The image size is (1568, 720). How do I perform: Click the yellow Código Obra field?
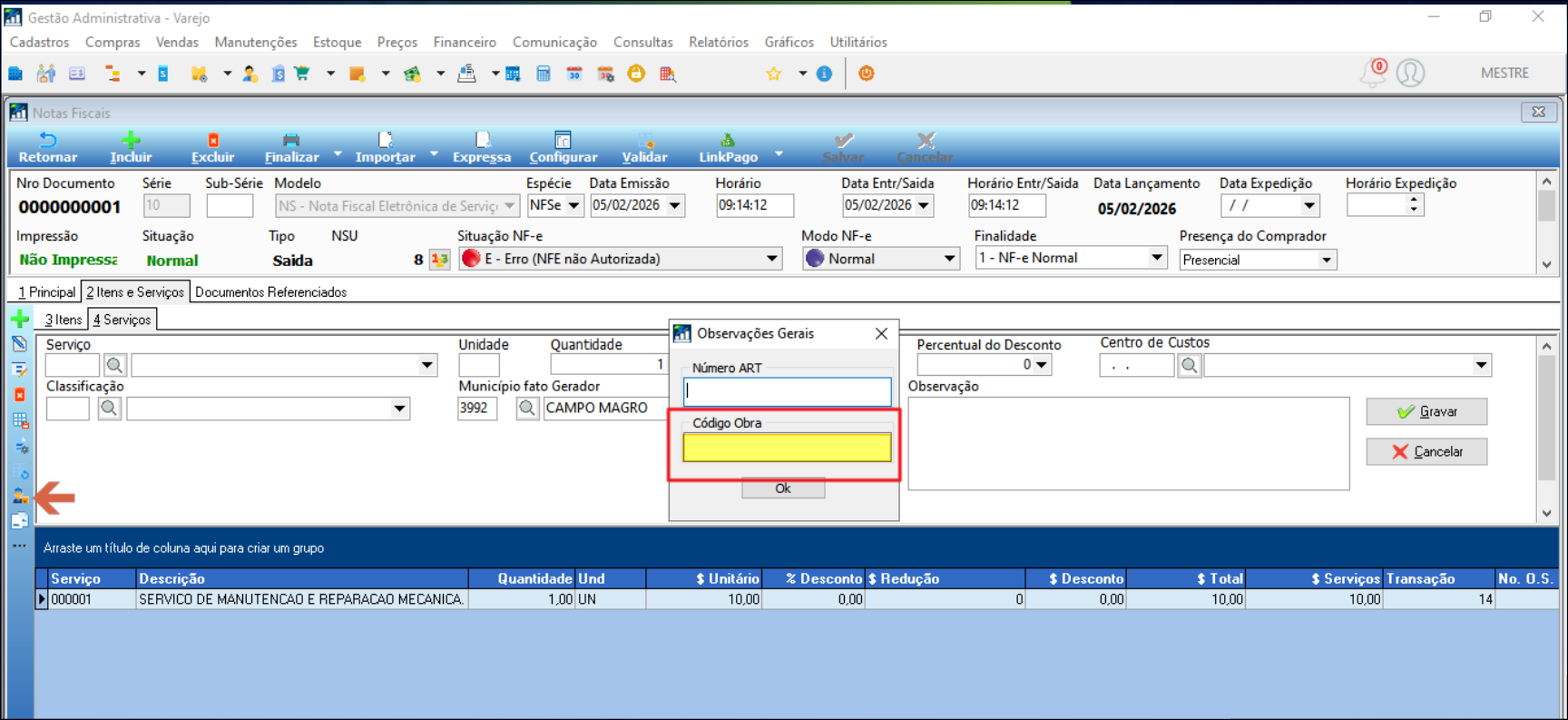[x=787, y=448]
